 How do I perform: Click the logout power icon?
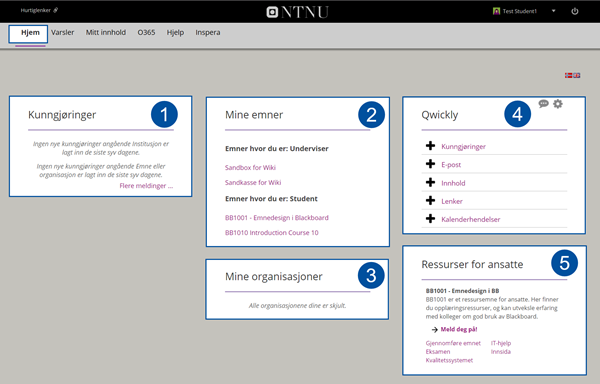(x=575, y=11)
